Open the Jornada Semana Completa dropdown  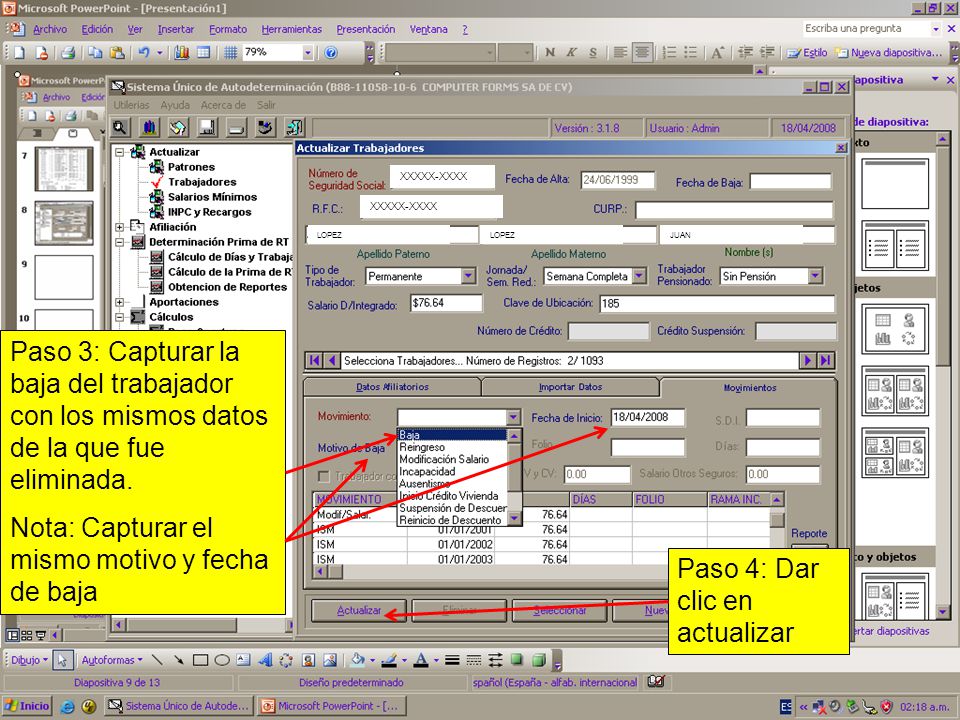click(639, 276)
